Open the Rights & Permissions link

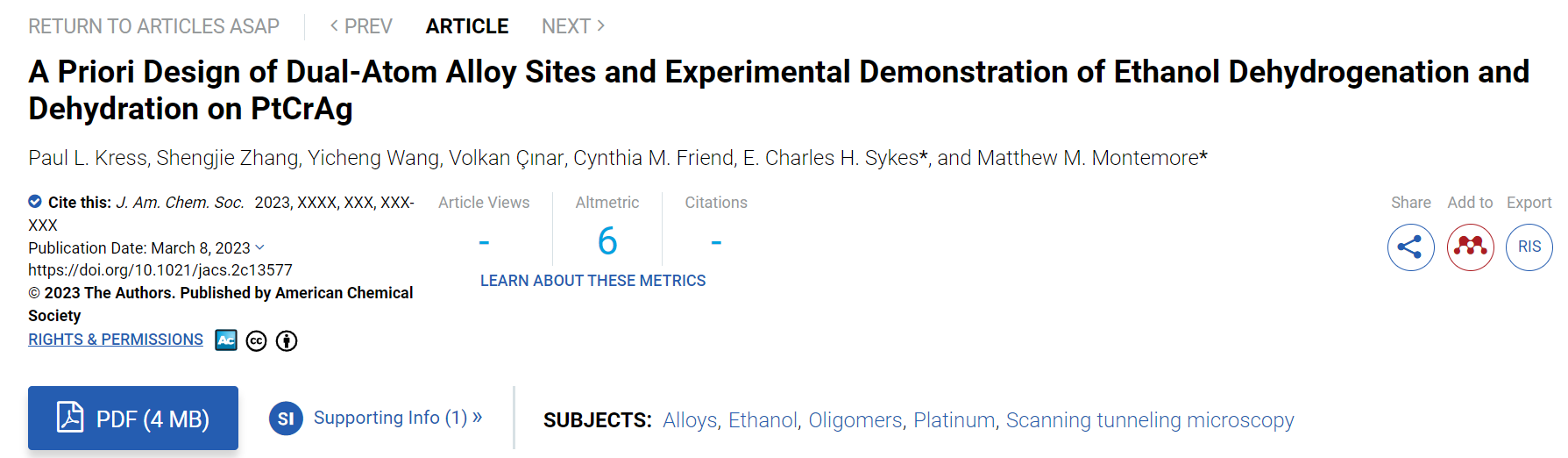coord(116,340)
